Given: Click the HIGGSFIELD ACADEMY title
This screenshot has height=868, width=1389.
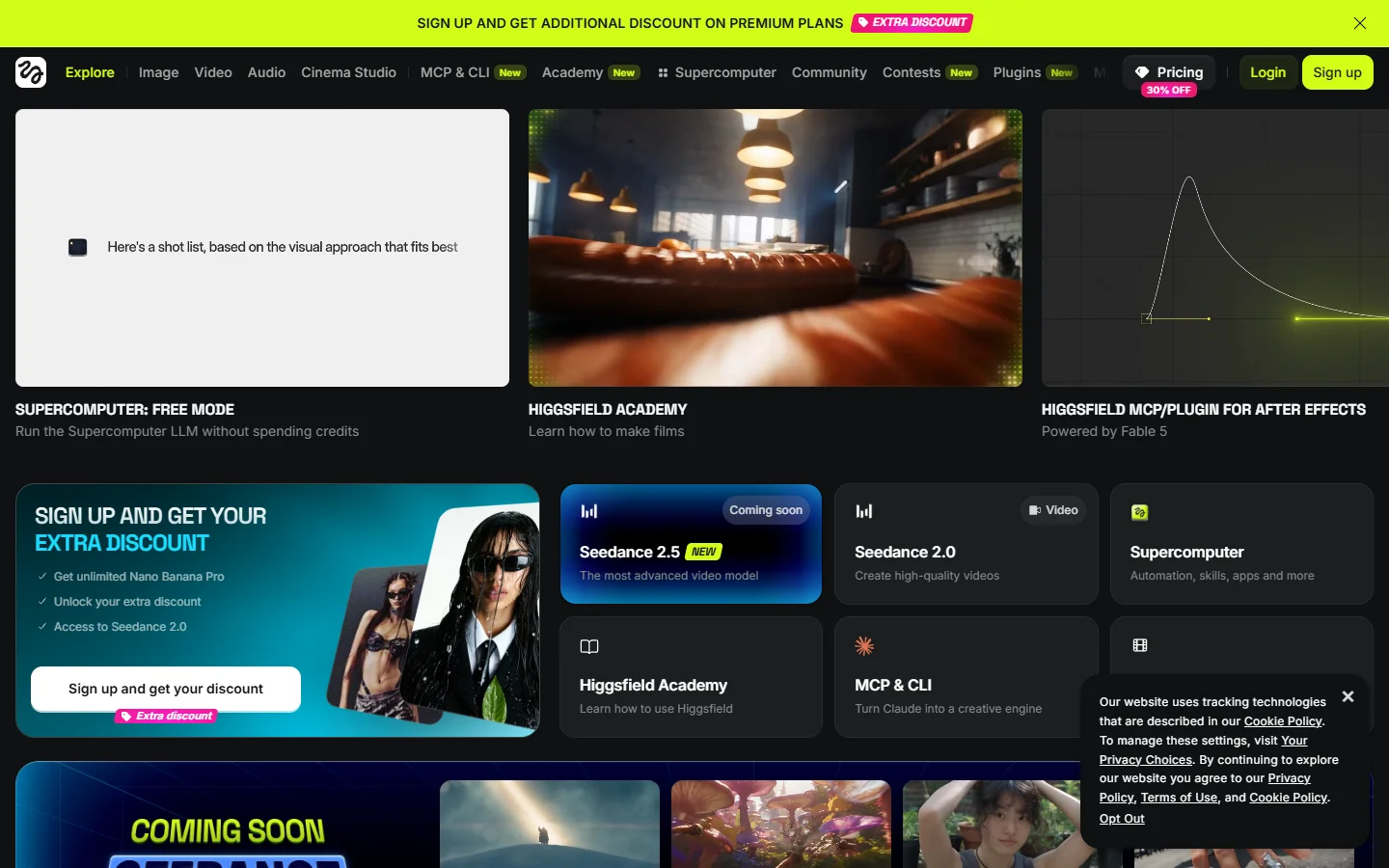Looking at the screenshot, I should click(608, 409).
